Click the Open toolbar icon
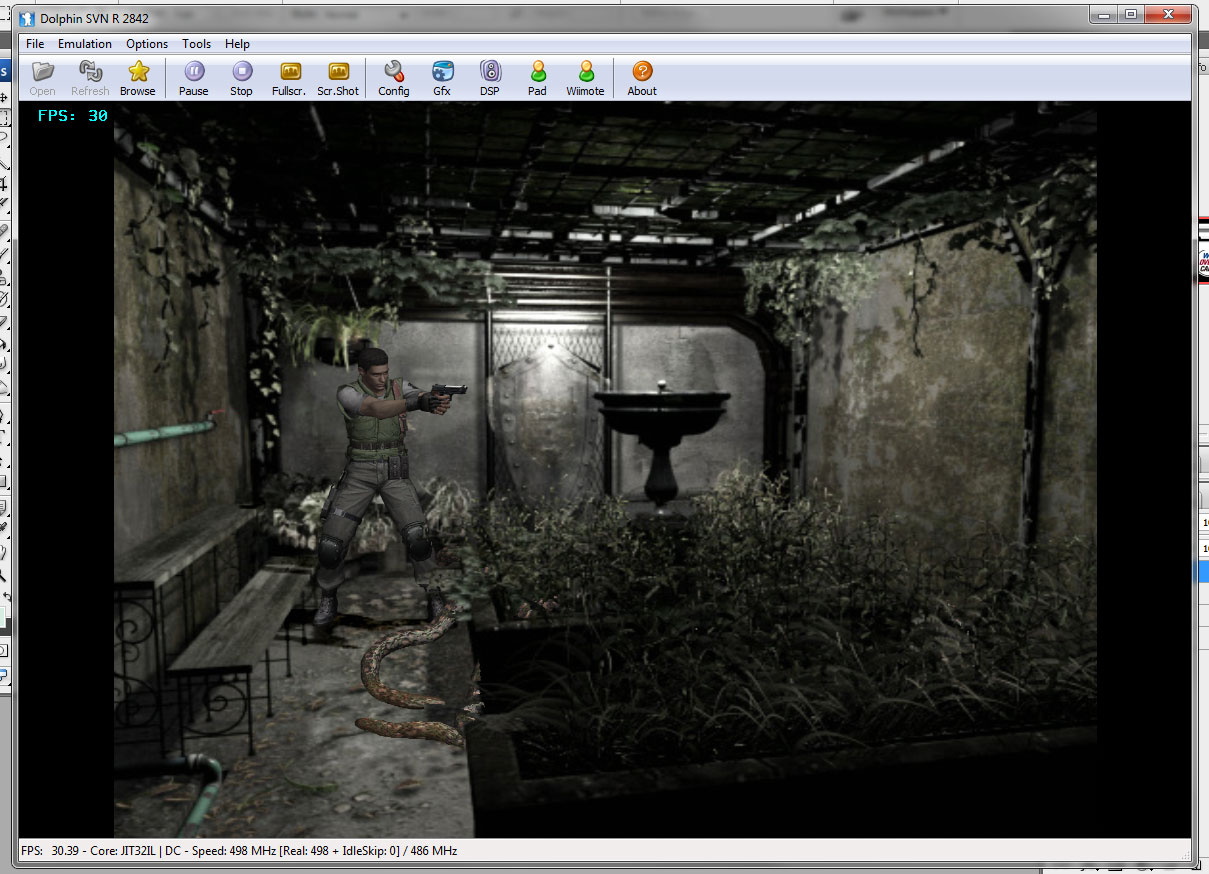Screen dimensions: 1209x874 pos(43,77)
